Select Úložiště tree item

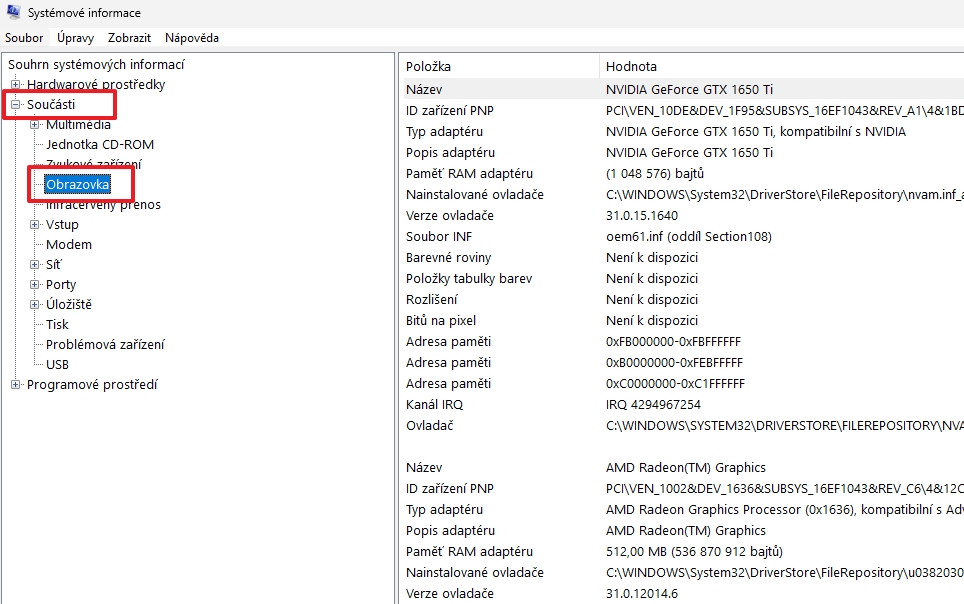(x=69, y=304)
